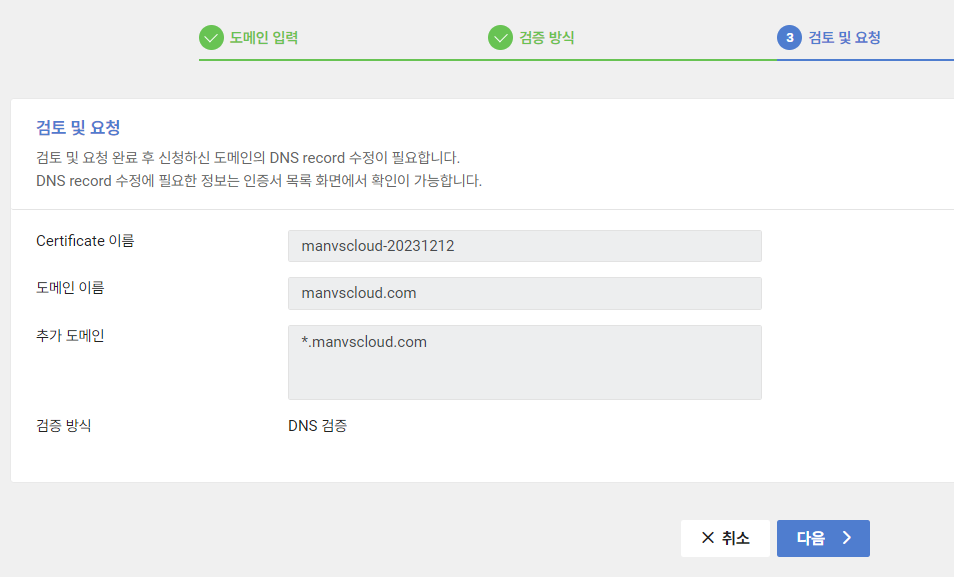Viewport: 954px width, 577px height.
Task: Click the Certificate 이름 row label
Action: tap(84, 241)
